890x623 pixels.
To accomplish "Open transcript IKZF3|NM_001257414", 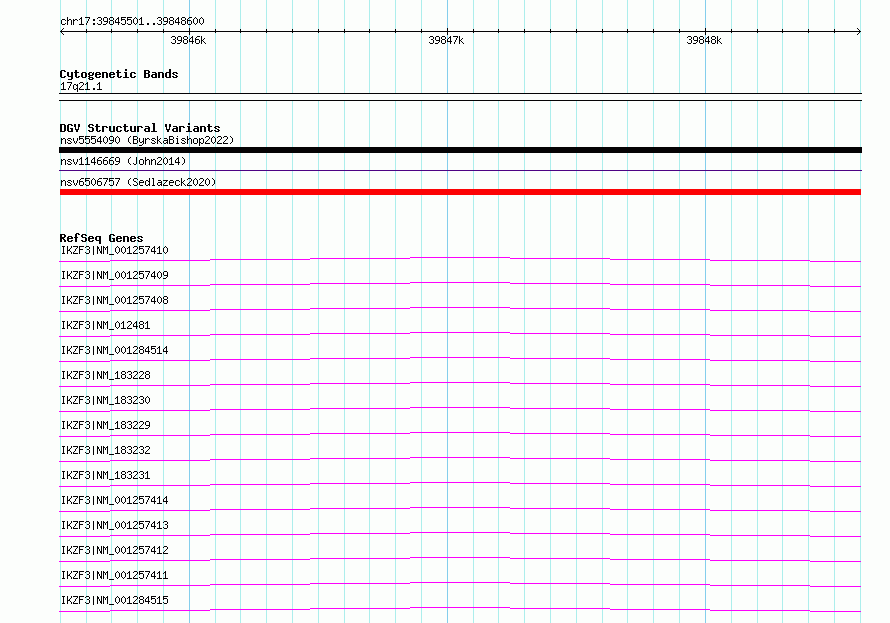I will [115, 500].
